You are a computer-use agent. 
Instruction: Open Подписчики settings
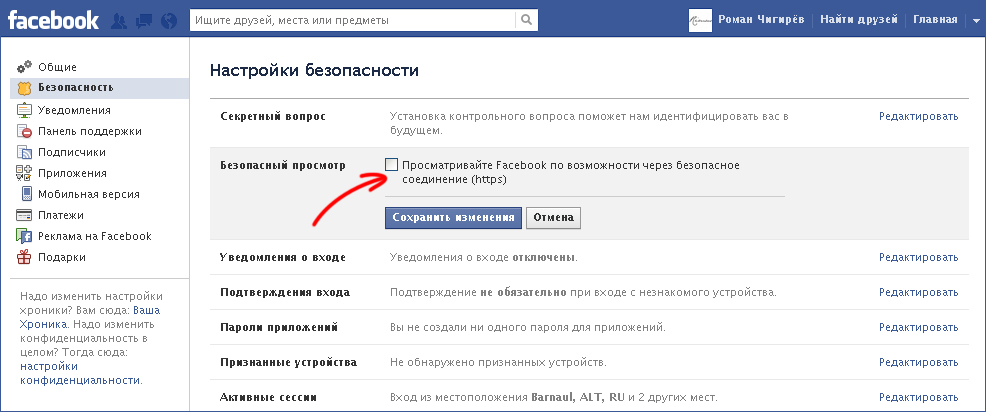coord(72,152)
